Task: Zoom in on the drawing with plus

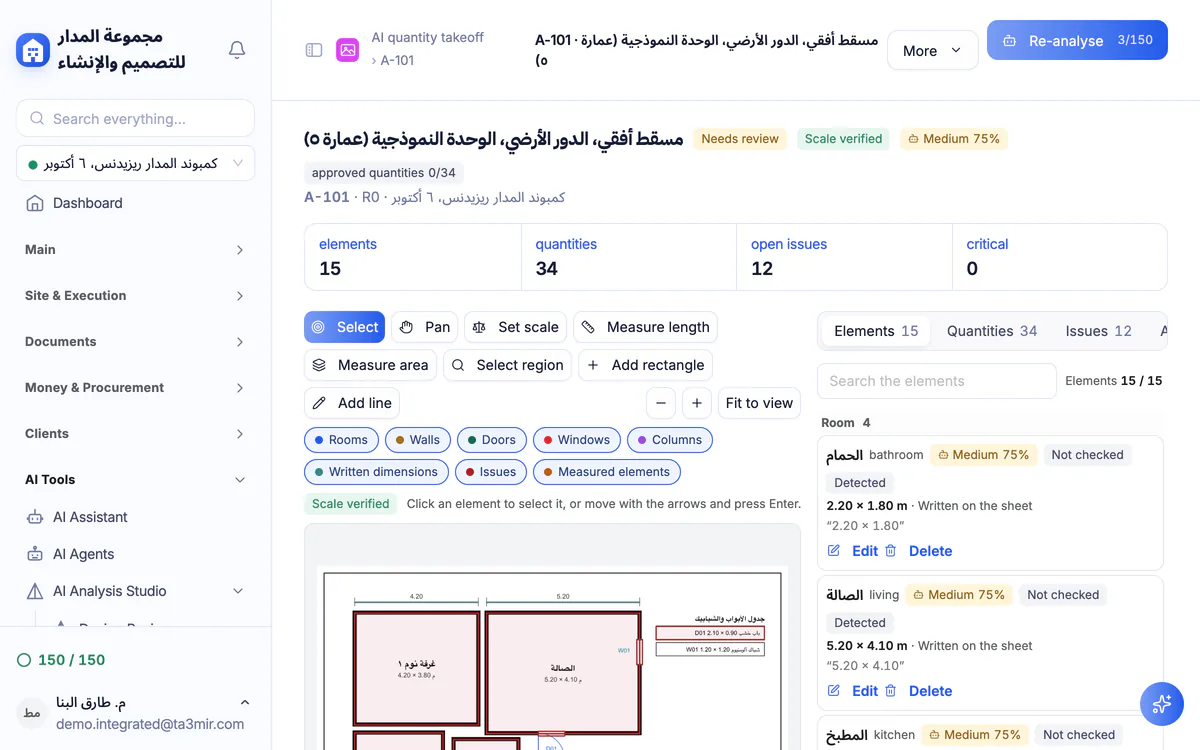Action: (697, 403)
